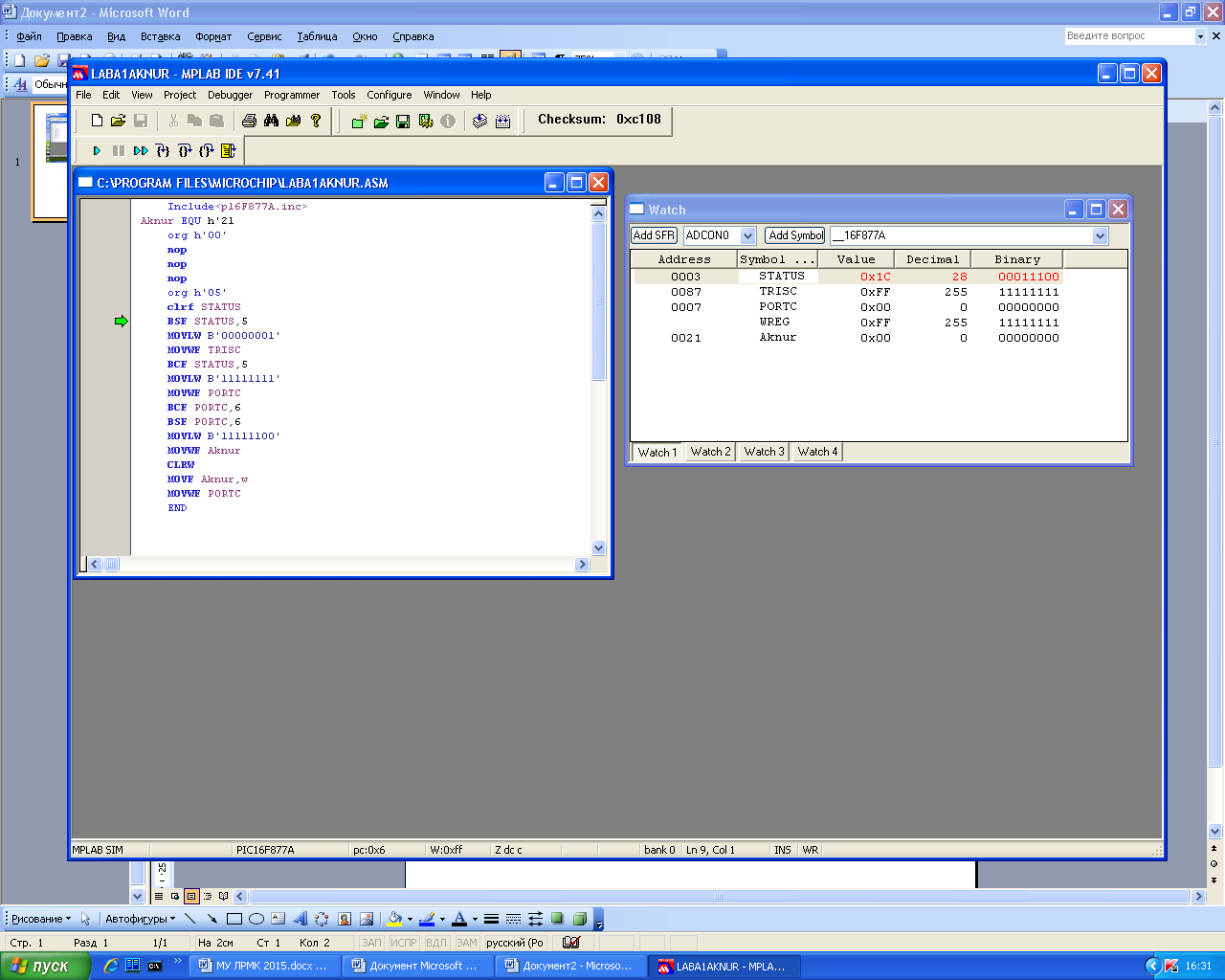Screen dimensions: 1225x980
Task: Sort the Watch table by the Address column
Action: point(684,259)
